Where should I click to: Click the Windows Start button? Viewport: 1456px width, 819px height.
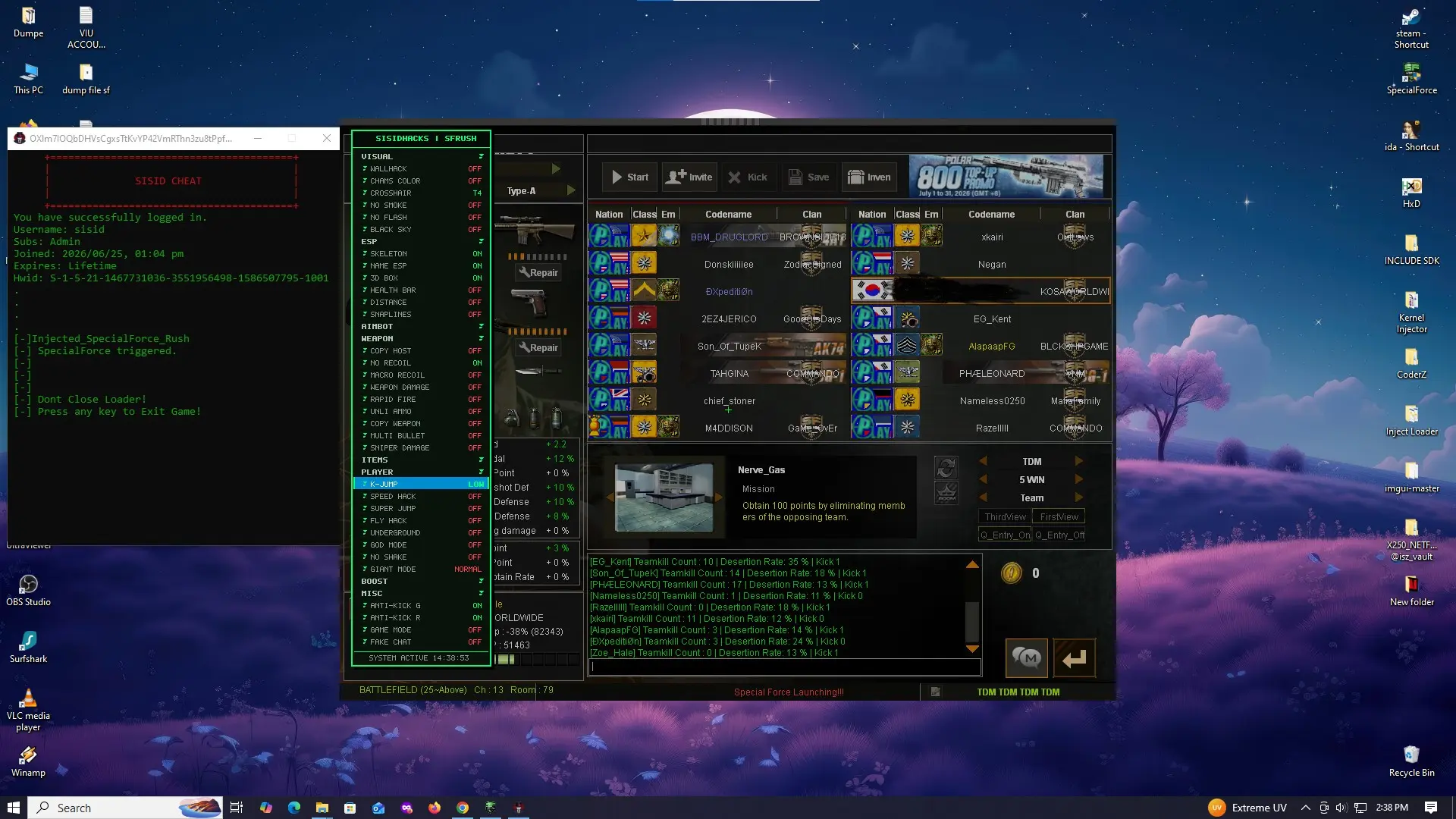[x=13, y=808]
